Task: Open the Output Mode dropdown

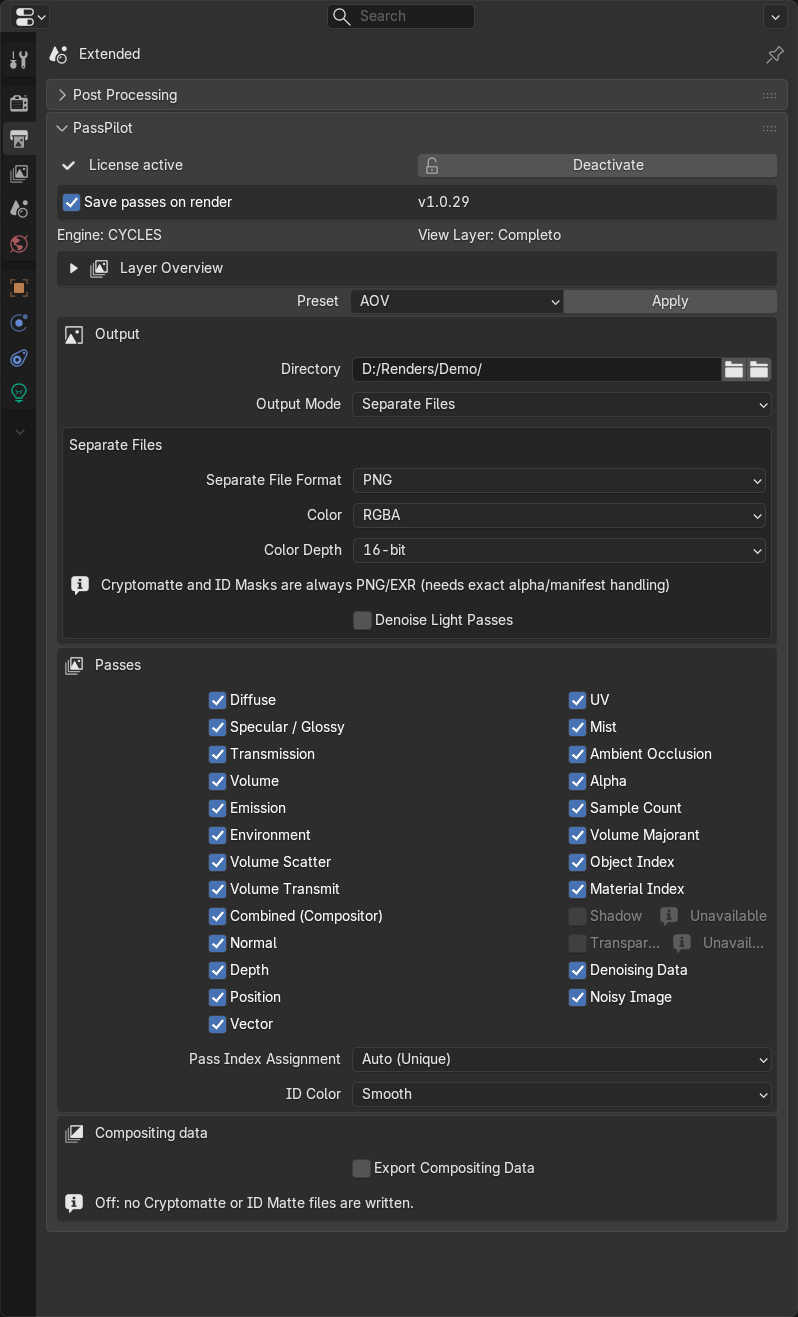Action: 561,404
